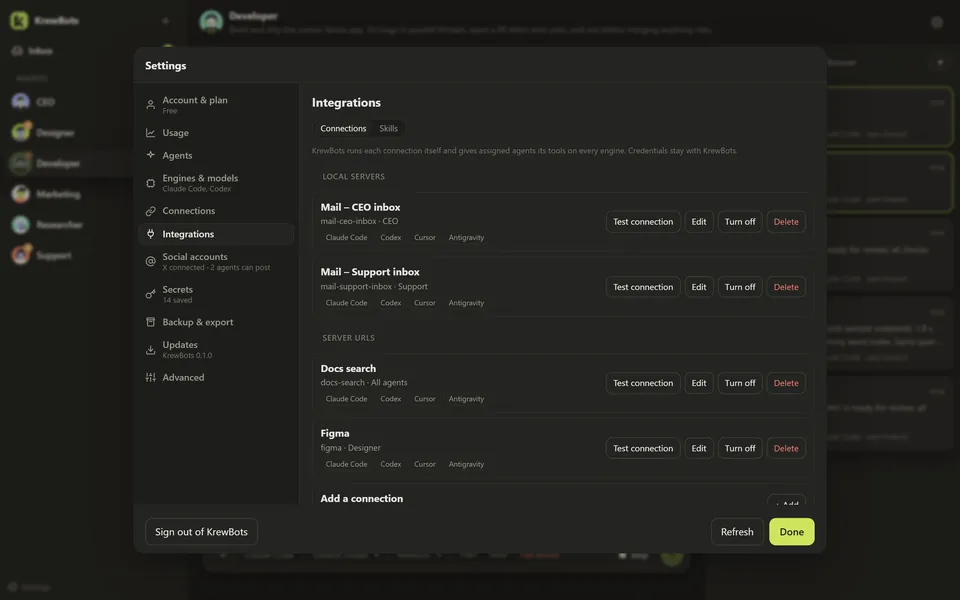The image size is (960, 600).
Task: Open Social accounts settings
Action: point(216,261)
